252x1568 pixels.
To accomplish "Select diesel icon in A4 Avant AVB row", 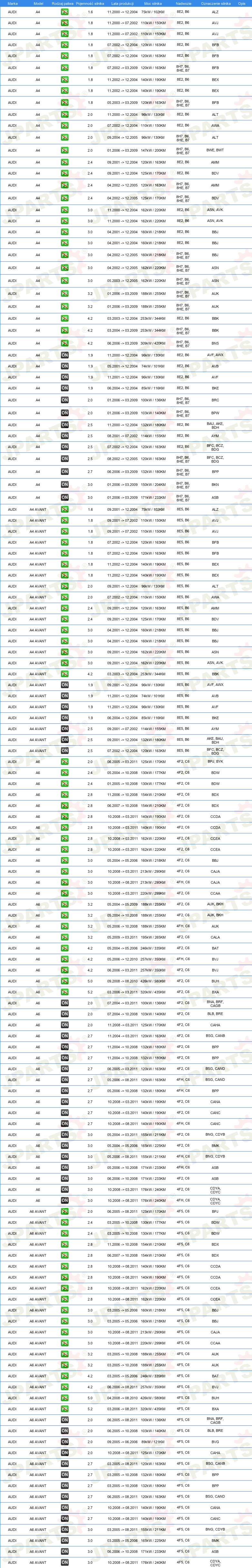I will pos(64,696).
